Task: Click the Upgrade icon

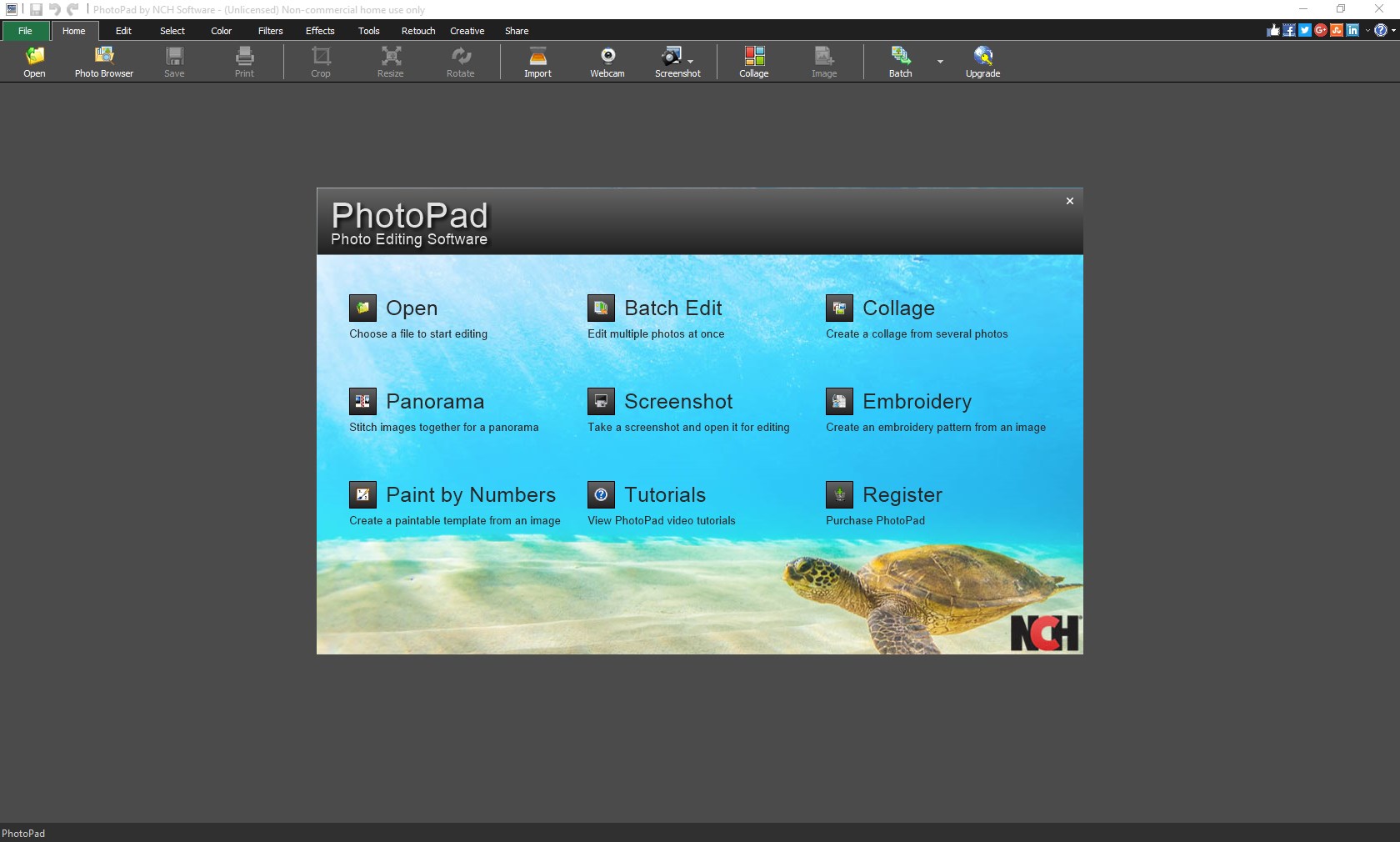Action: click(982, 61)
